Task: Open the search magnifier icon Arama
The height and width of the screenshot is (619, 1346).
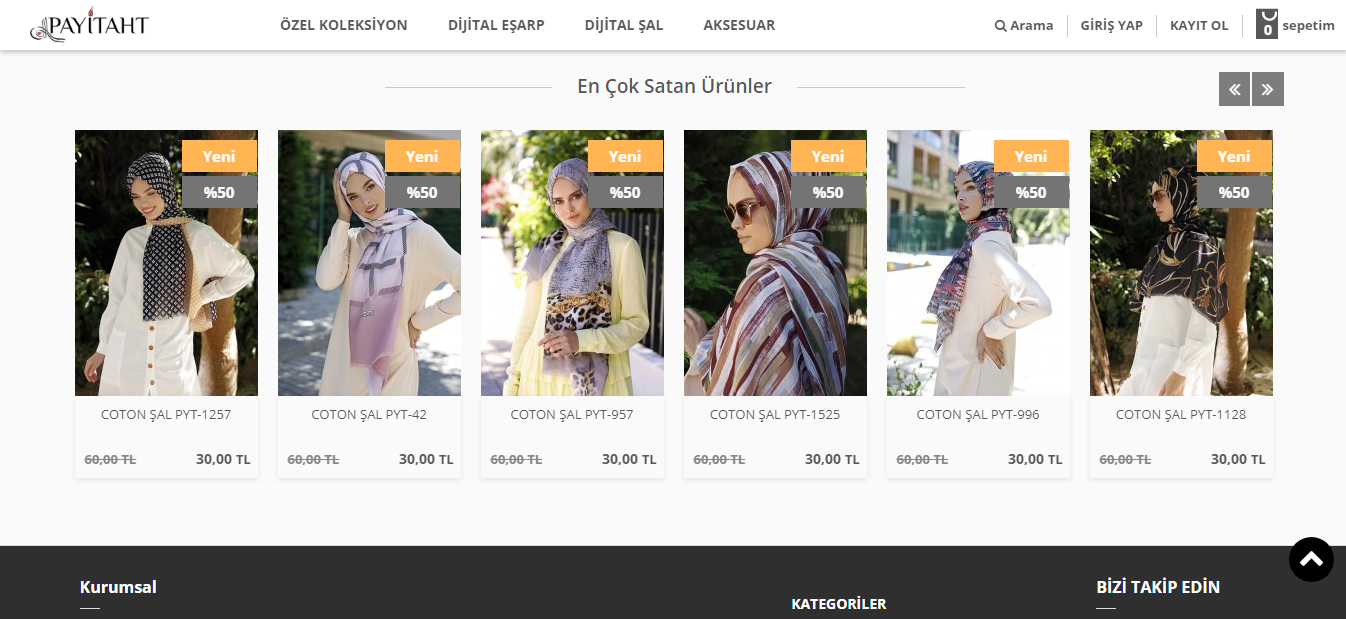Action: (x=1000, y=26)
